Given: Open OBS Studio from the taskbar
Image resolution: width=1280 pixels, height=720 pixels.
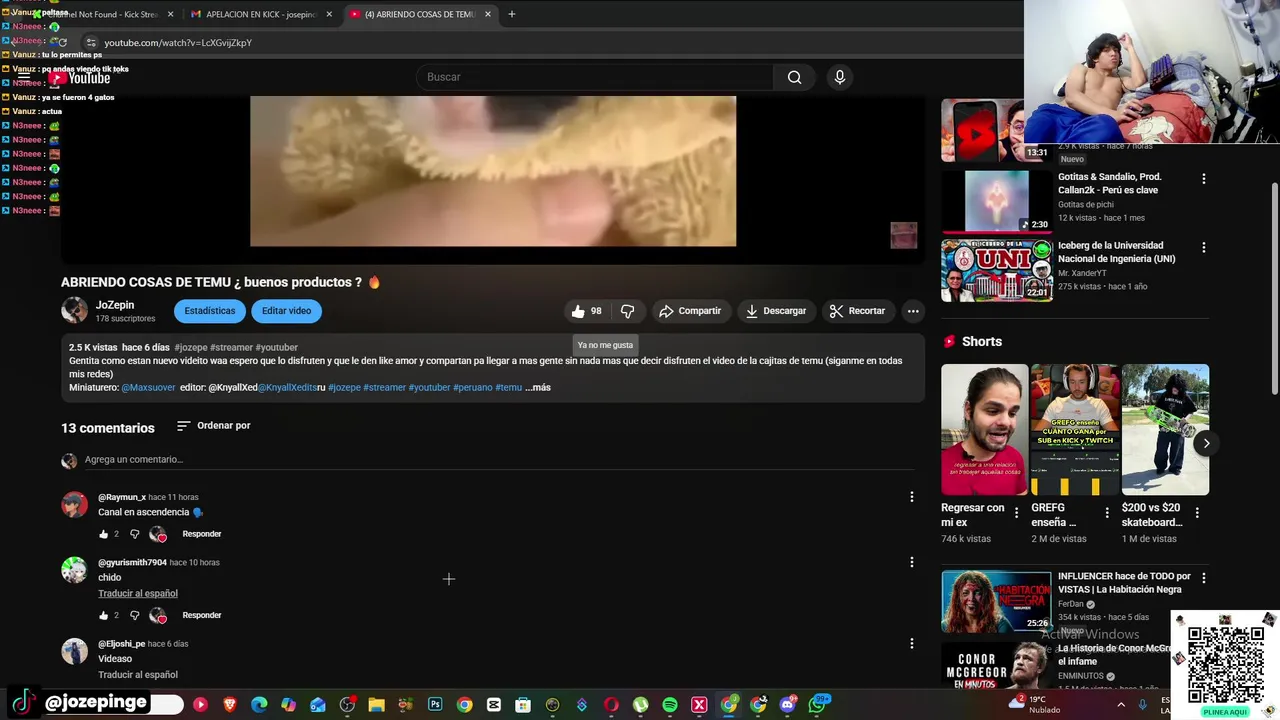Looking at the screenshot, I should [x=347, y=705].
